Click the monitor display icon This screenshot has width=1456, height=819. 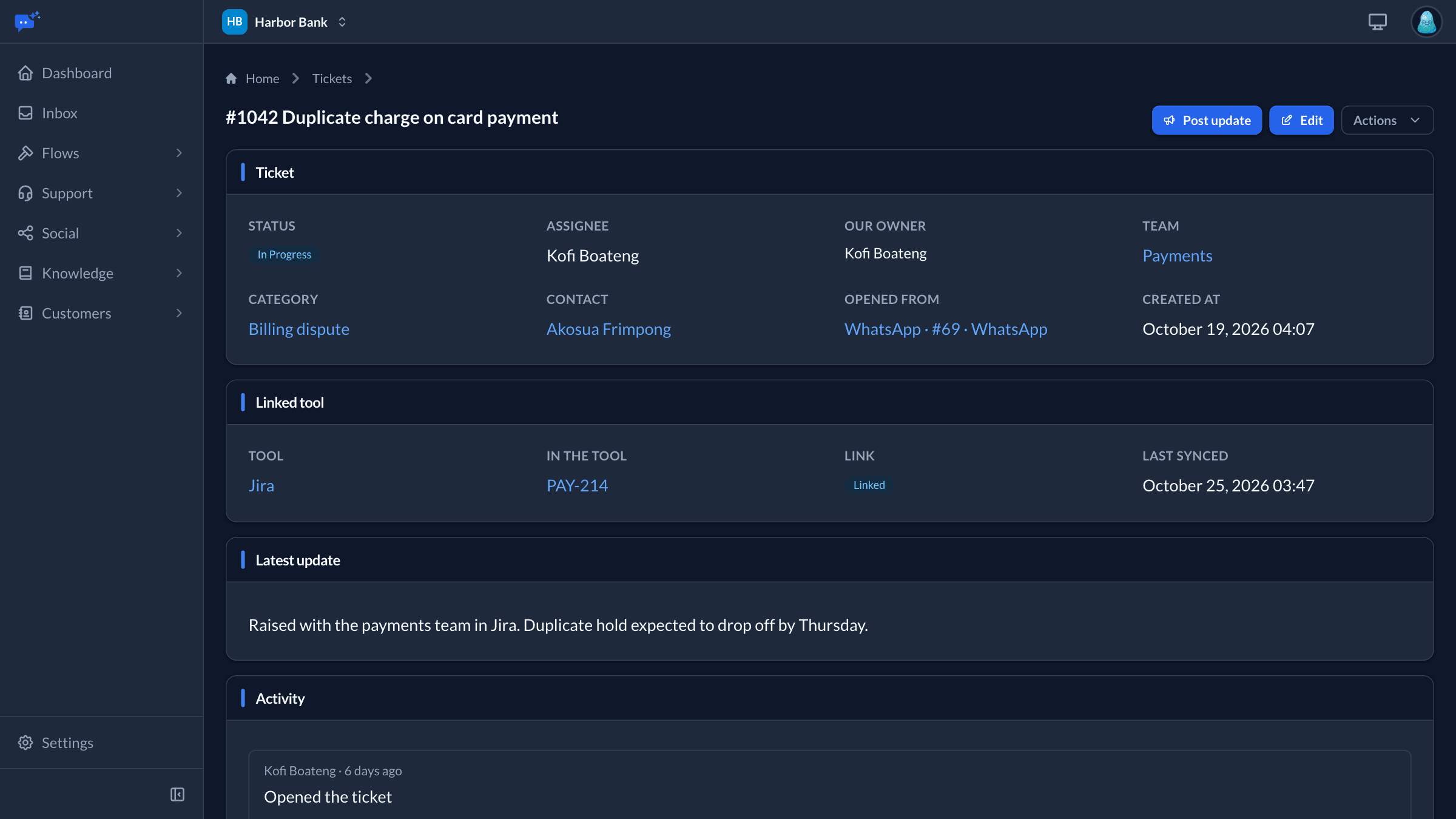pyautogui.click(x=1378, y=22)
